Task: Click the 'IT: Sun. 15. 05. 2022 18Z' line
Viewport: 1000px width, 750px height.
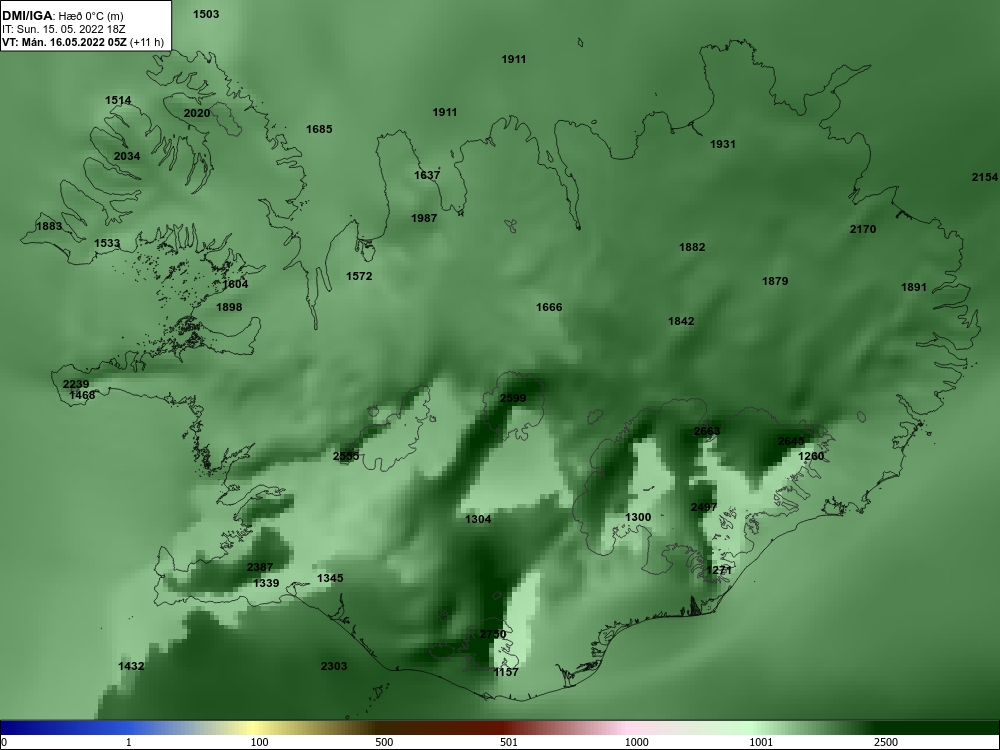Action: (x=64, y=29)
